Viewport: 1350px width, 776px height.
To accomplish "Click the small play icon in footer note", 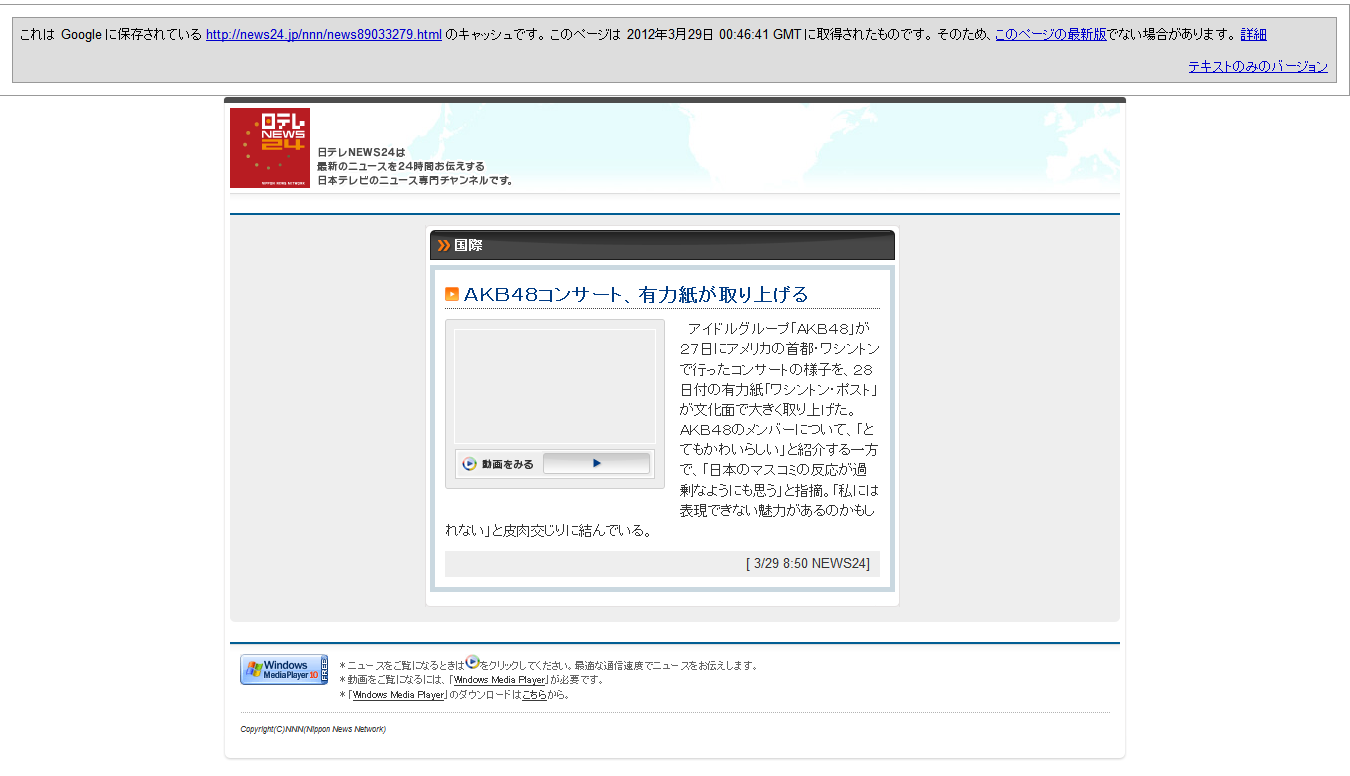I will click(x=473, y=662).
